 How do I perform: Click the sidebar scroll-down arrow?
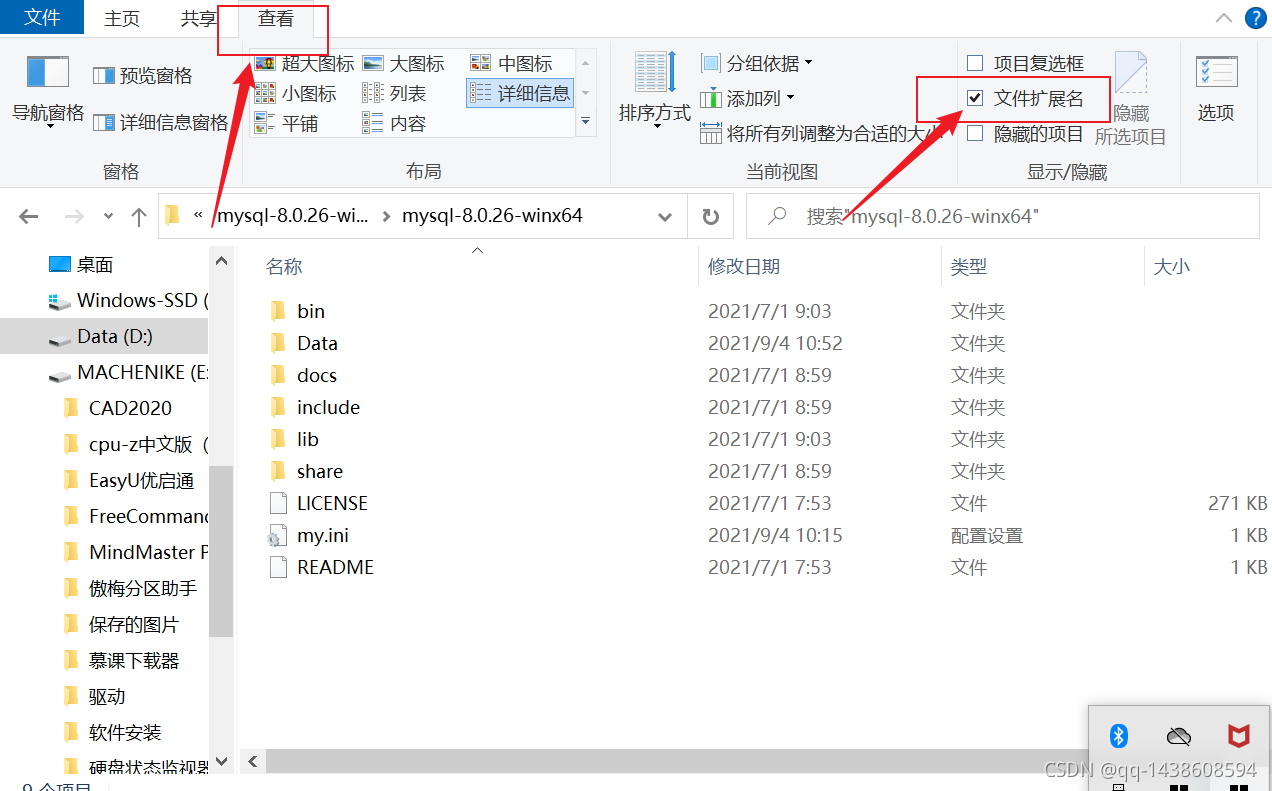221,762
